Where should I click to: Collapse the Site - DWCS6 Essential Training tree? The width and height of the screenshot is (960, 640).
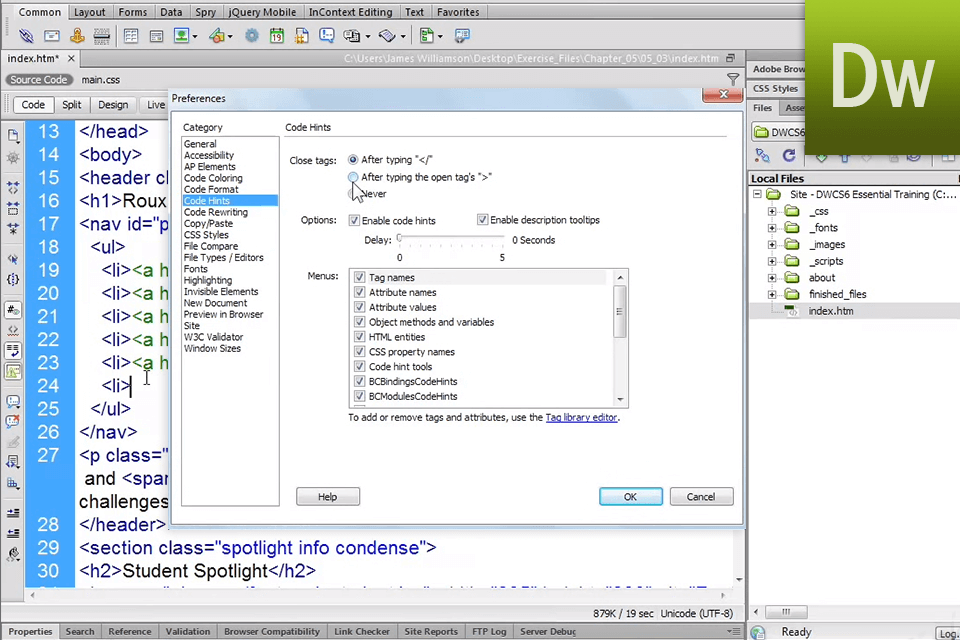[x=757, y=195]
